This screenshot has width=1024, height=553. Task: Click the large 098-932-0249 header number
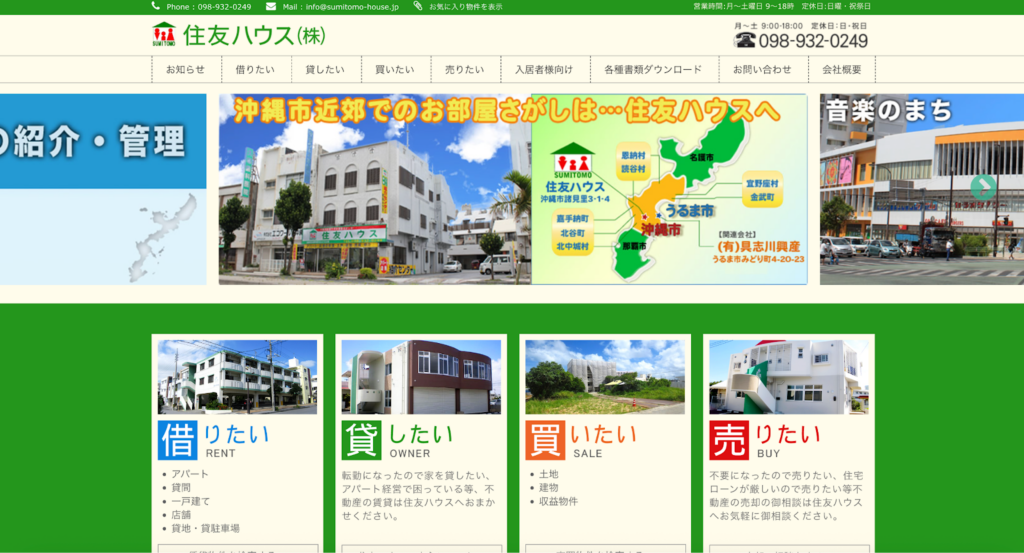(813, 41)
